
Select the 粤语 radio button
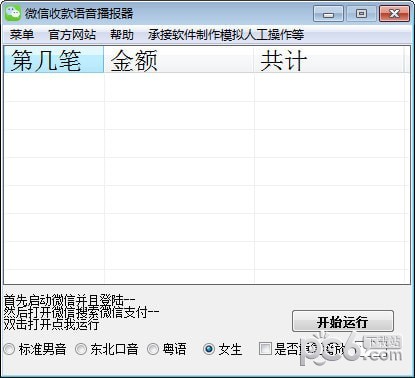(153, 349)
